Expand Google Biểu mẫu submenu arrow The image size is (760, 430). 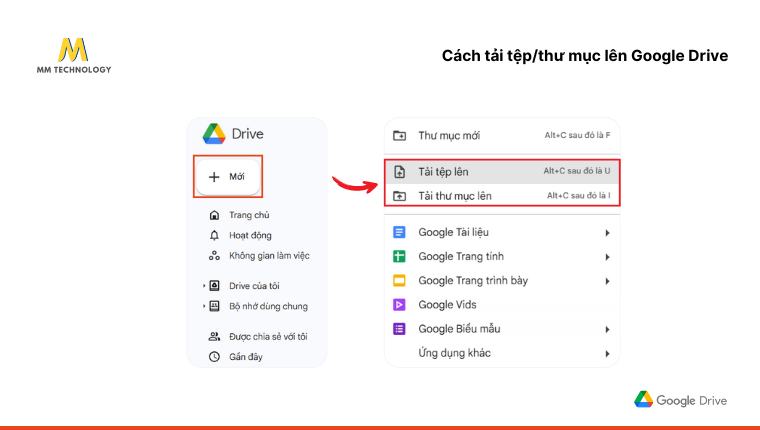pyautogui.click(x=607, y=330)
